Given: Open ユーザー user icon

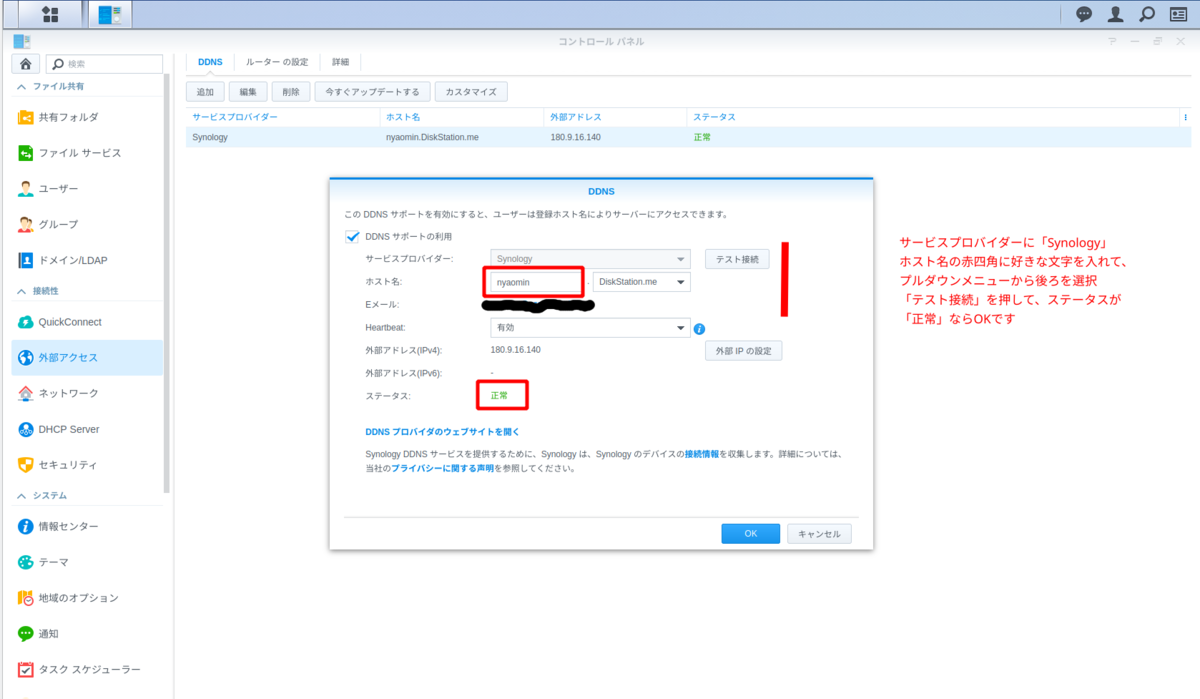Looking at the screenshot, I should [26, 188].
